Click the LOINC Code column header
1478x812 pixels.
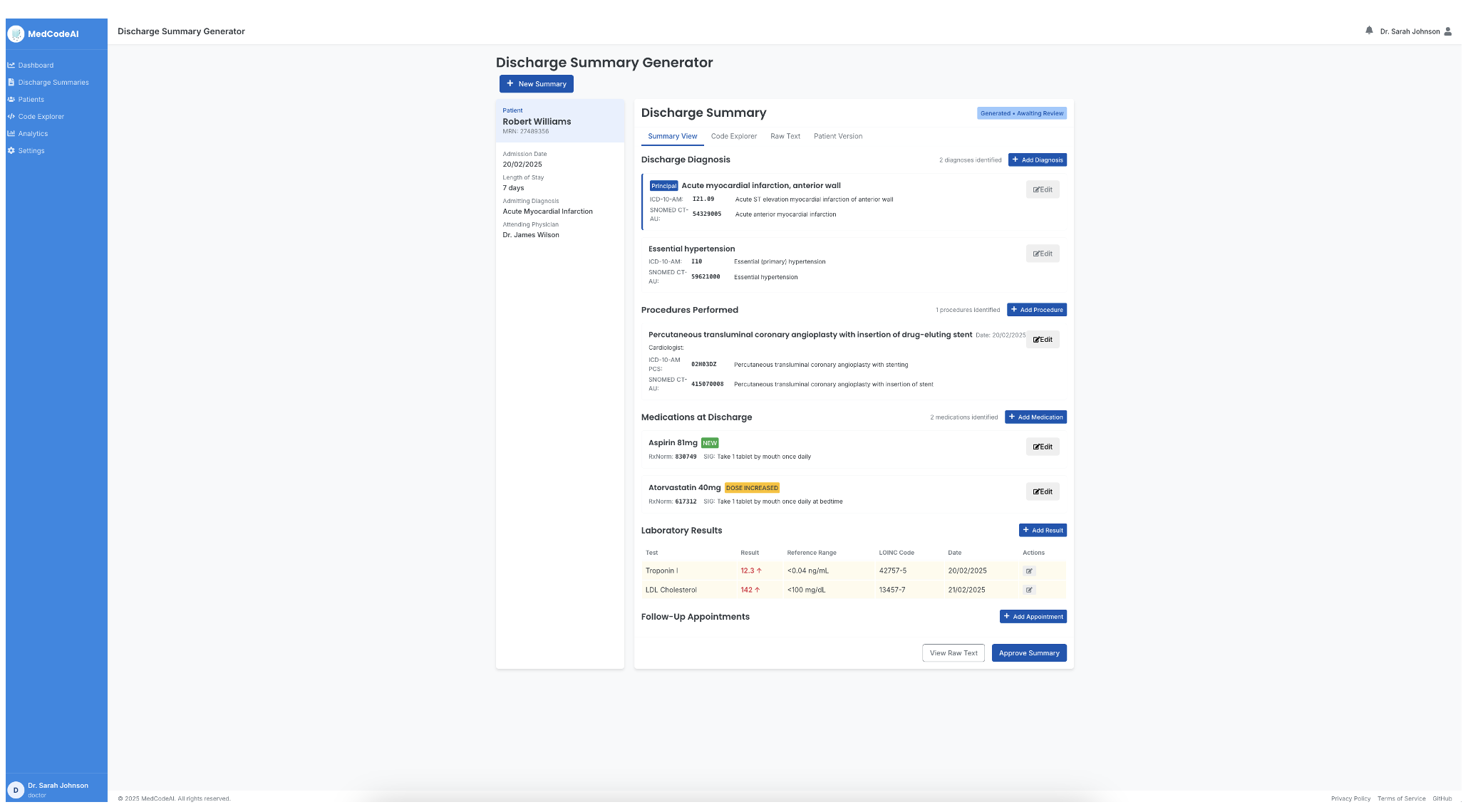[x=896, y=553]
